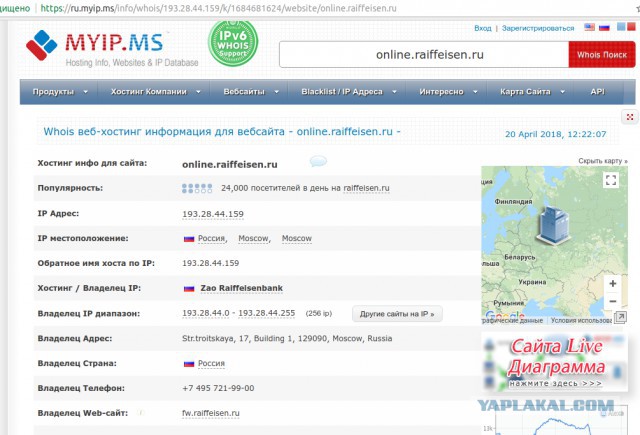Click the address Str.troitskaya, 17 text
The height and width of the screenshot is (435, 640).
click(x=287, y=338)
